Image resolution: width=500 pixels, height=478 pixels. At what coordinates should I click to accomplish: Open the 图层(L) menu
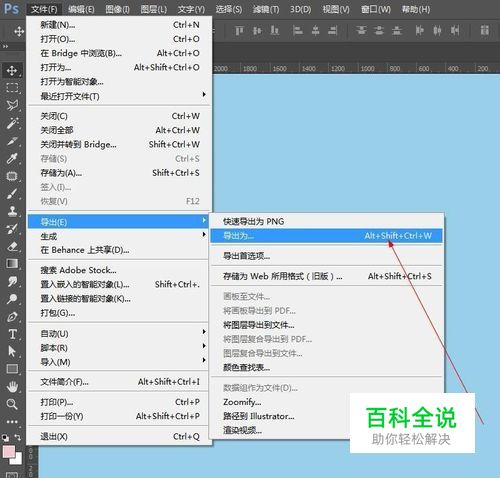pyautogui.click(x=154, y=9)
